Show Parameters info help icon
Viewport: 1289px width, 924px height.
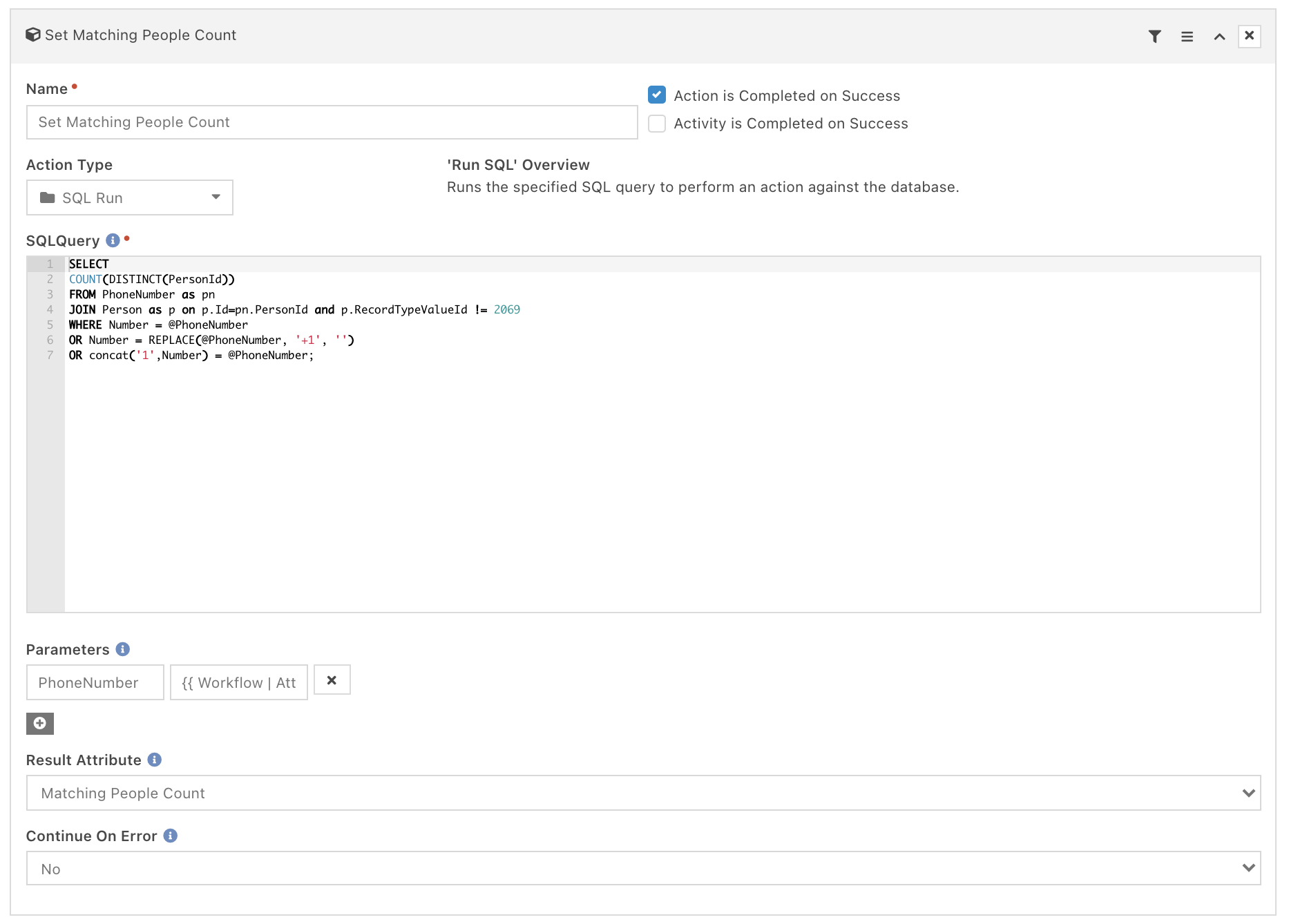pyautogui.click(x=123, y=649)
